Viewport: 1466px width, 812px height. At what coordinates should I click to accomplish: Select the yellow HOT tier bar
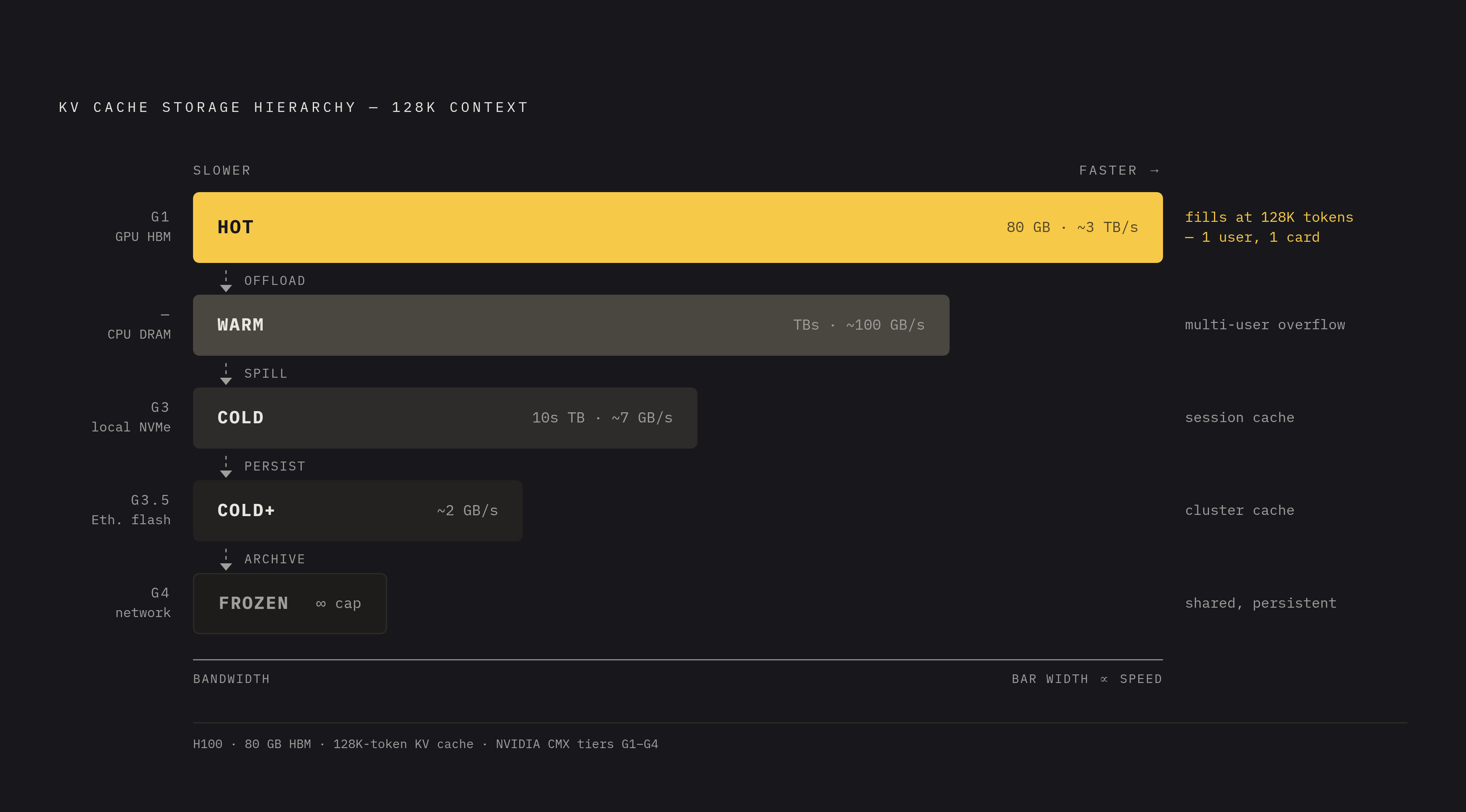point(678,228)
